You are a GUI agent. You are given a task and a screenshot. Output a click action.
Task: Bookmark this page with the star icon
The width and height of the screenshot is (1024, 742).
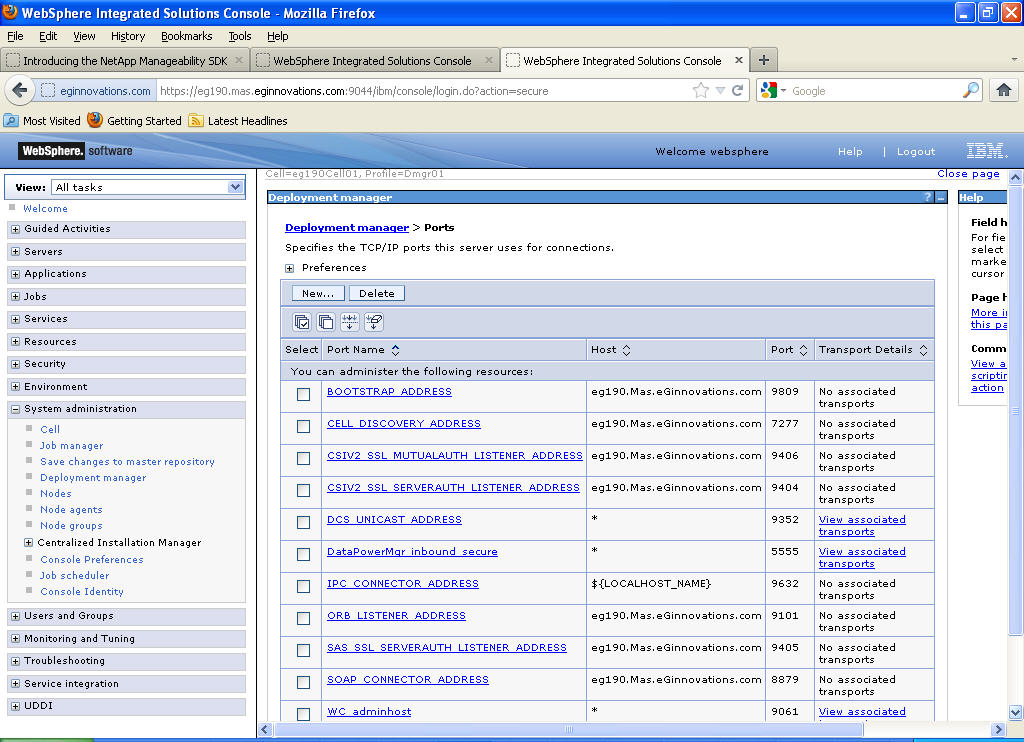(x=701, y=91)
